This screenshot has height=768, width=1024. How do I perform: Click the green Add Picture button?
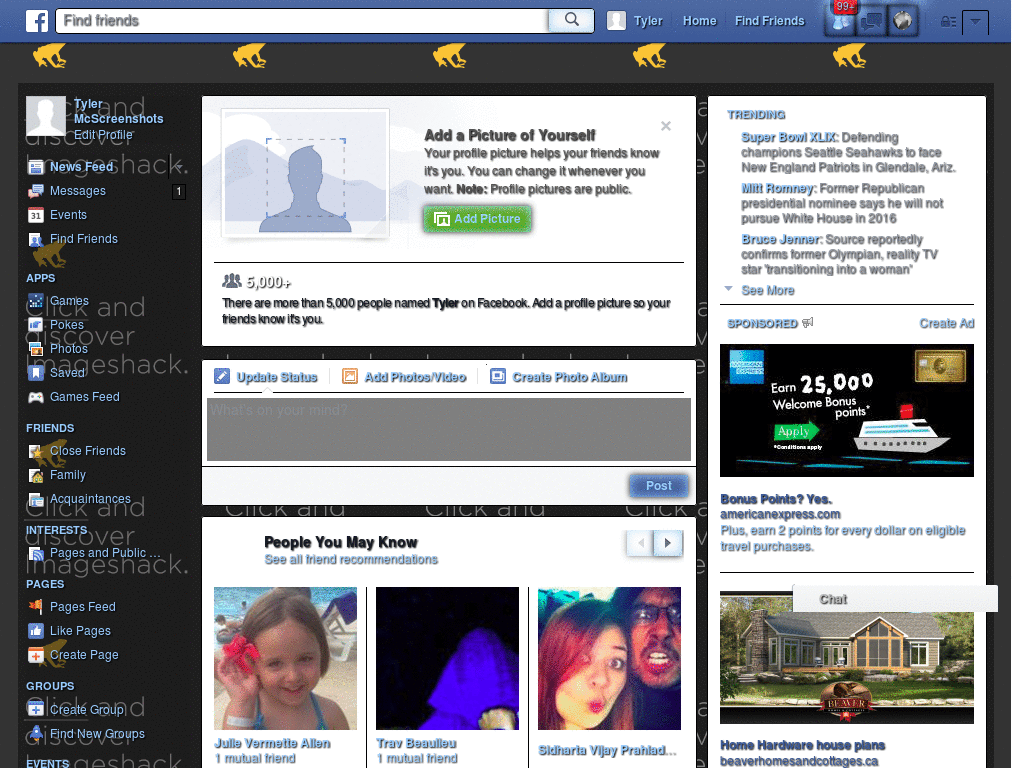point(477,219)
